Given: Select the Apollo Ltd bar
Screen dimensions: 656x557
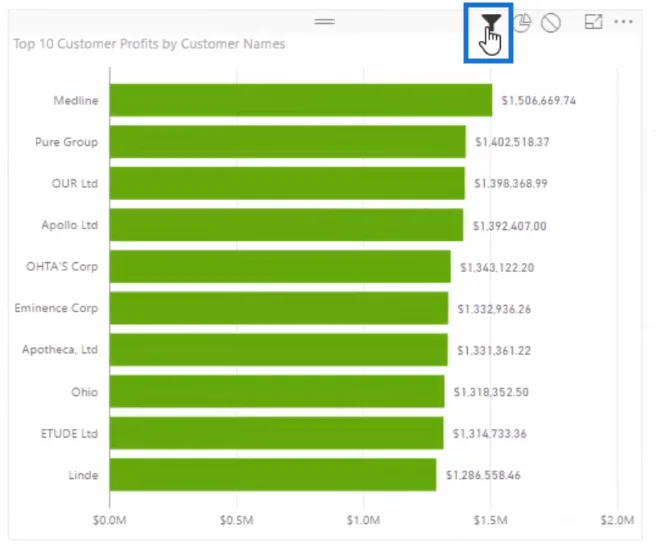Looking at the screenshot, I should [x=287, y=225].
